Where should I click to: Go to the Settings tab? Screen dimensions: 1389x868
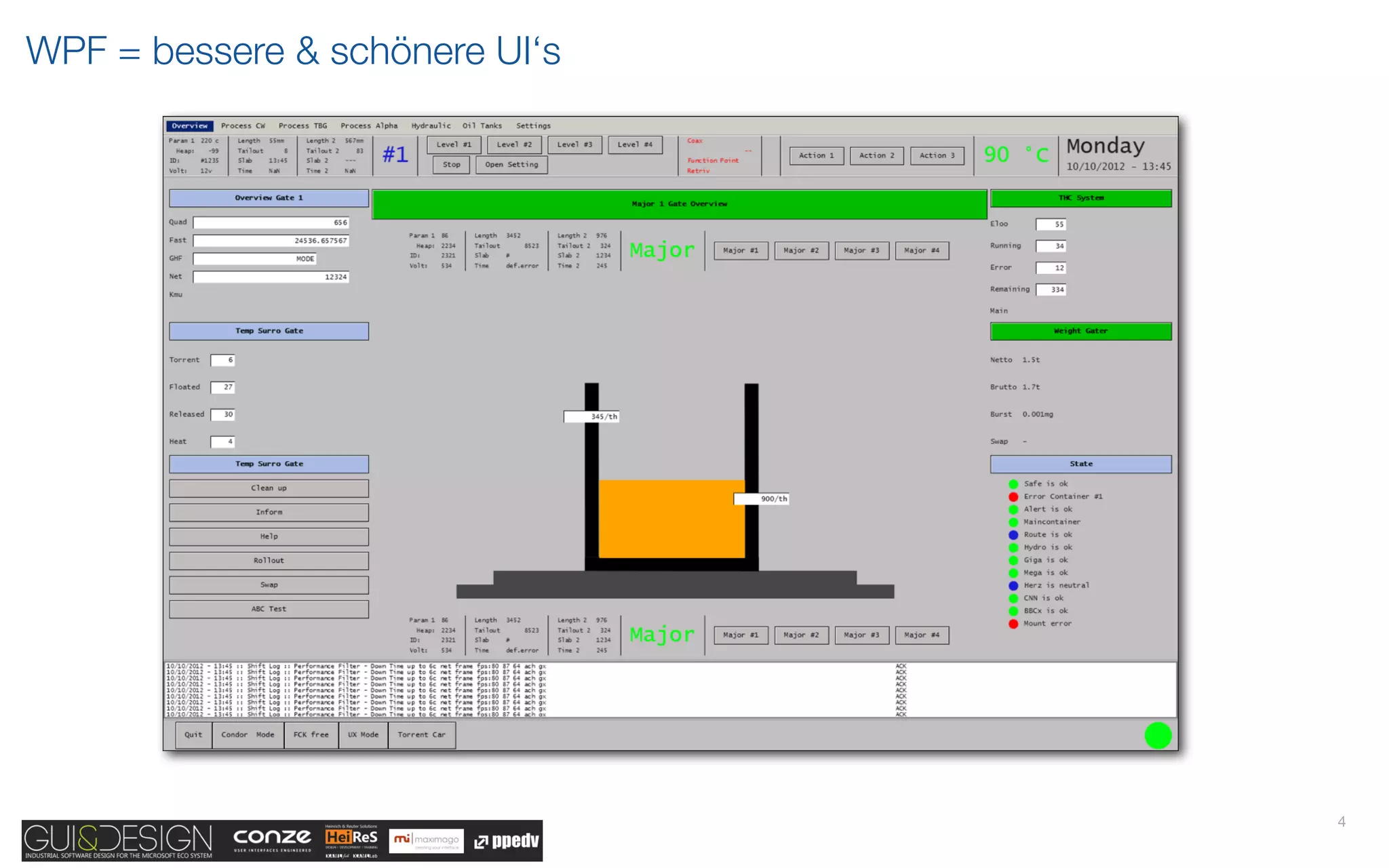coord(533,126)
